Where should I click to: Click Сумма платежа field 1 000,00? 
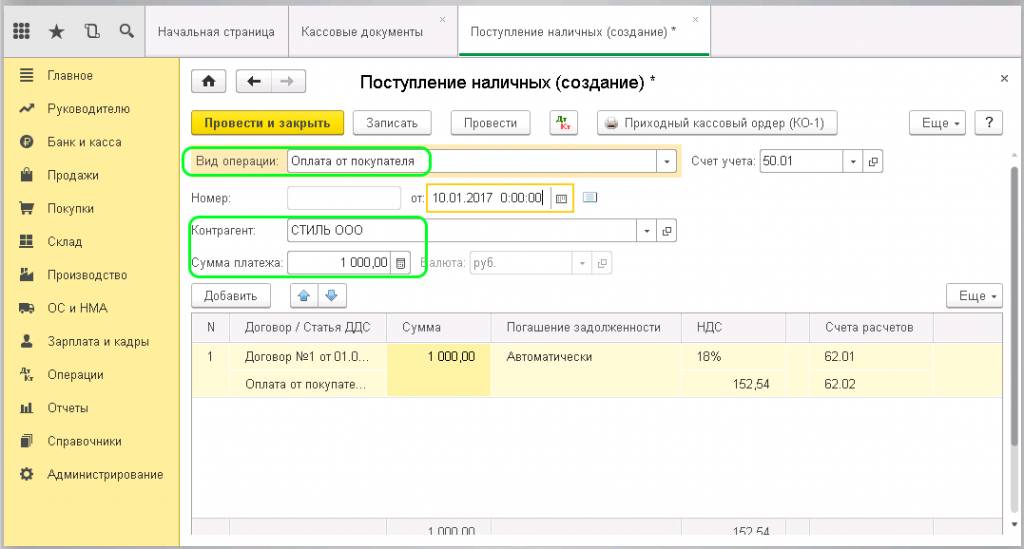340,263
